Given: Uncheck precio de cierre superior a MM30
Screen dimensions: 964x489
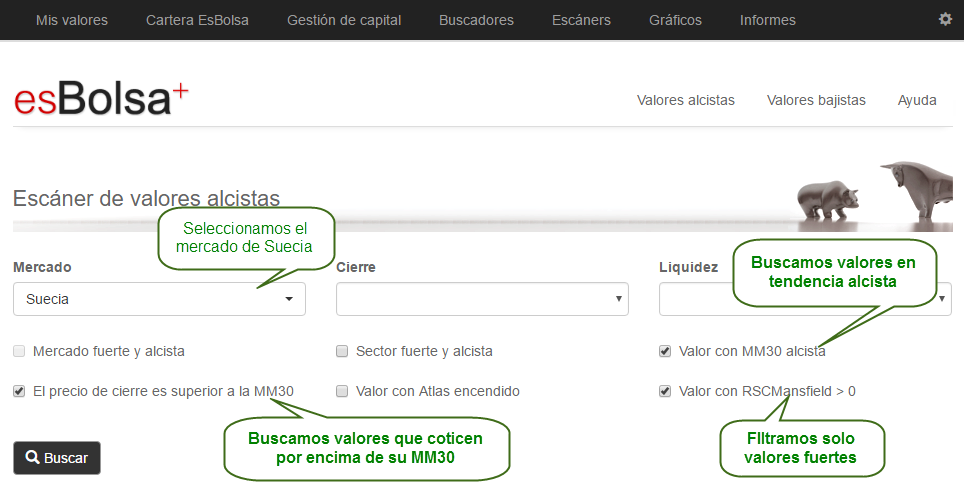Looking at the screenshot, I should 19,391.
